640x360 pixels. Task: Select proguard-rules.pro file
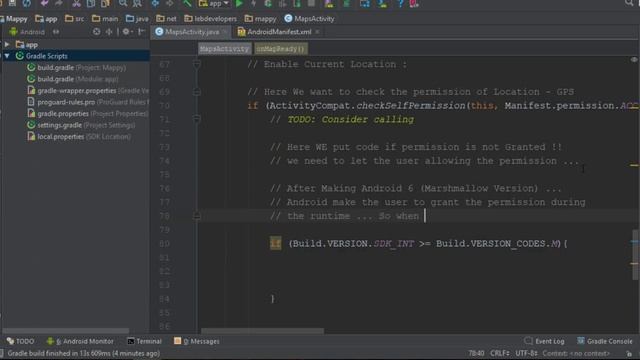[x=88, y=102]
